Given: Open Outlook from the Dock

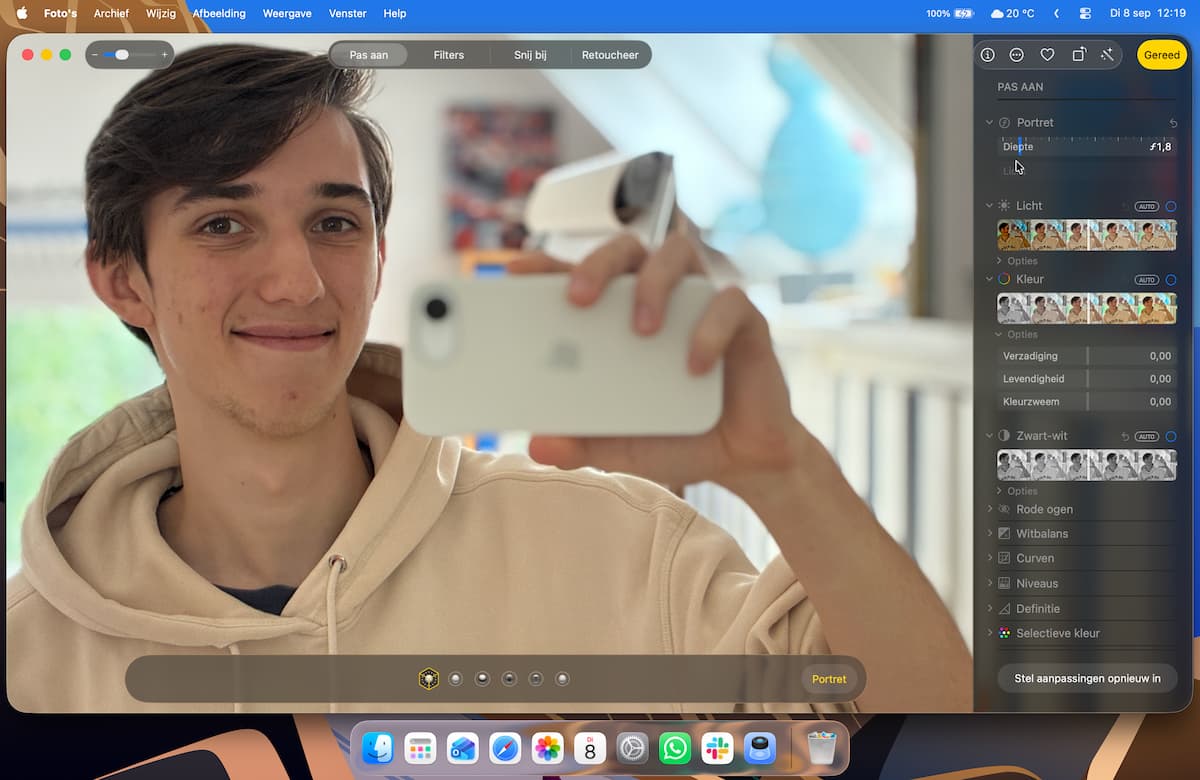Looking at the screenshot, I should pyautogui.click(x=462, y=748).
